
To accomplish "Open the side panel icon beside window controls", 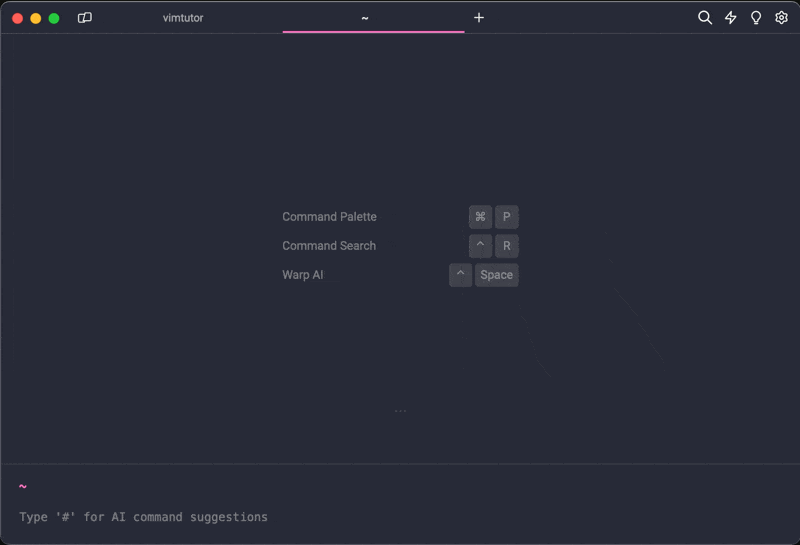I will [85, 18].
